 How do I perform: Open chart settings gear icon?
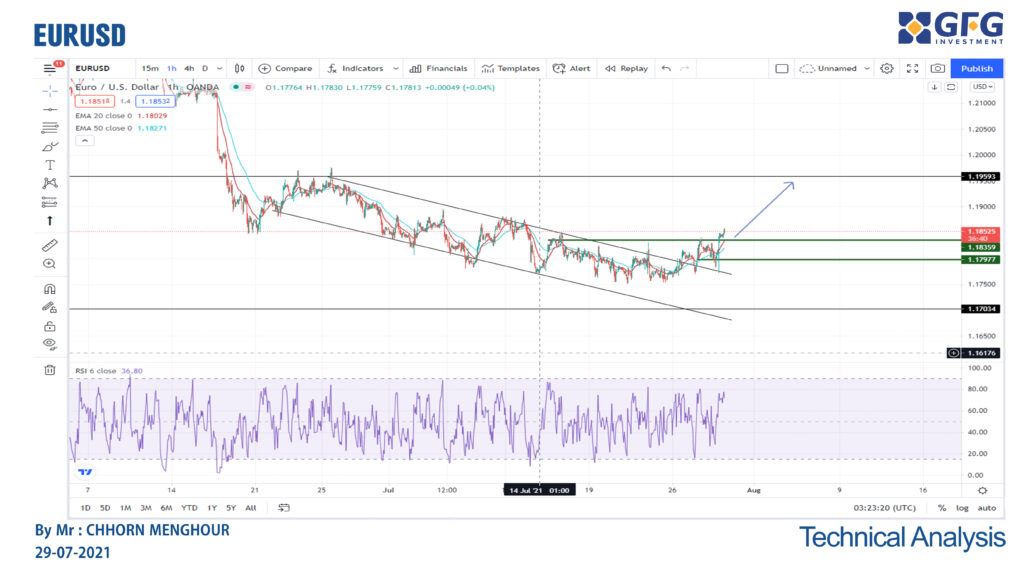[x=887, y=68]
